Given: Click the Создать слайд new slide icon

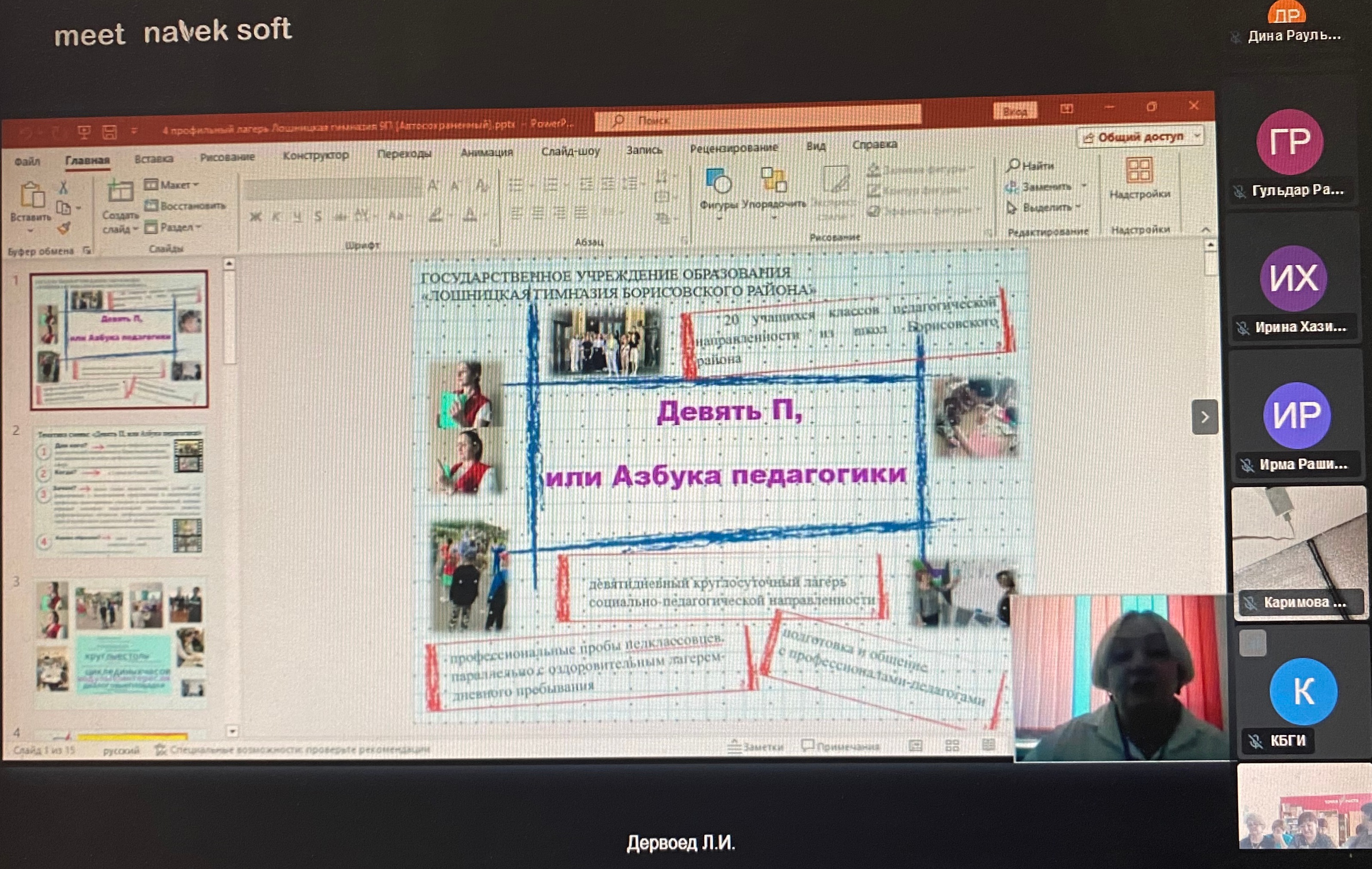Looking at the screenshot, I should point(120,193).
